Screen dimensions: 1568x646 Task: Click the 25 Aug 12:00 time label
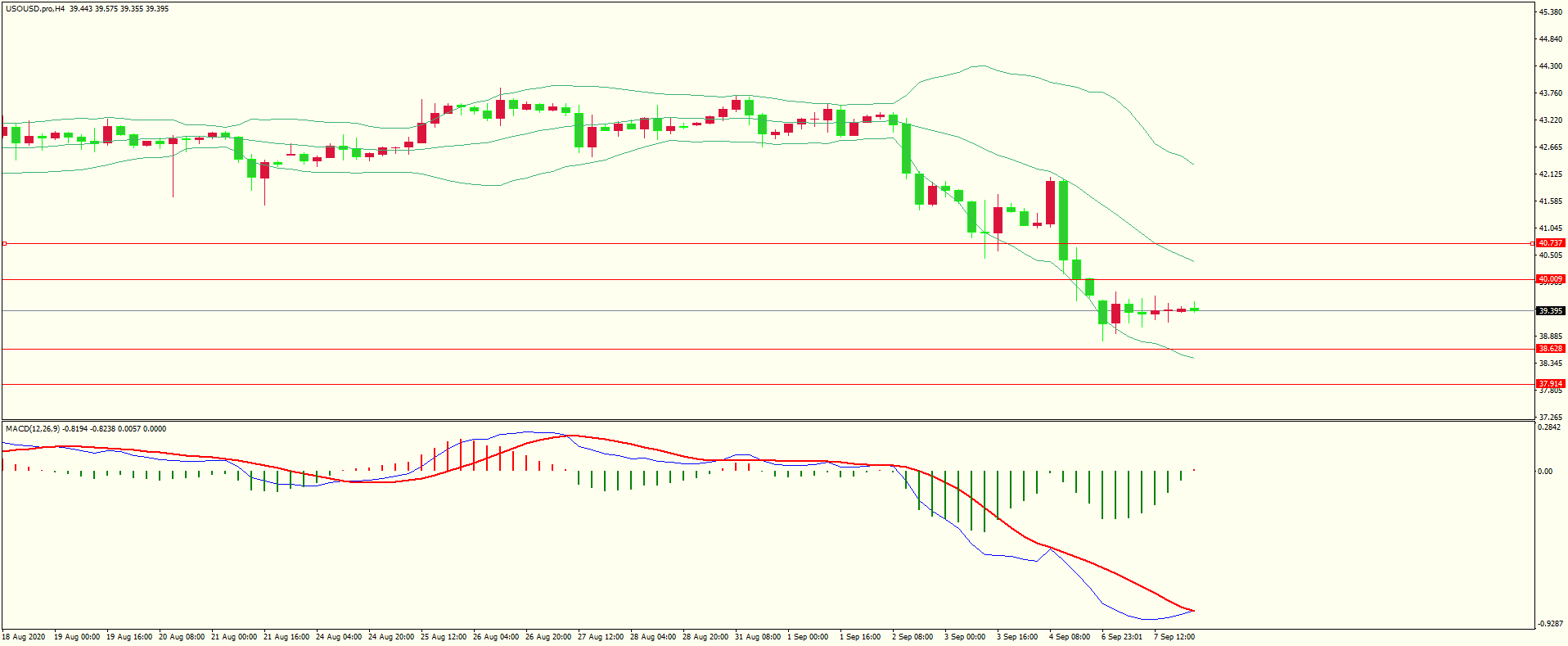click(x=444, y=637)
